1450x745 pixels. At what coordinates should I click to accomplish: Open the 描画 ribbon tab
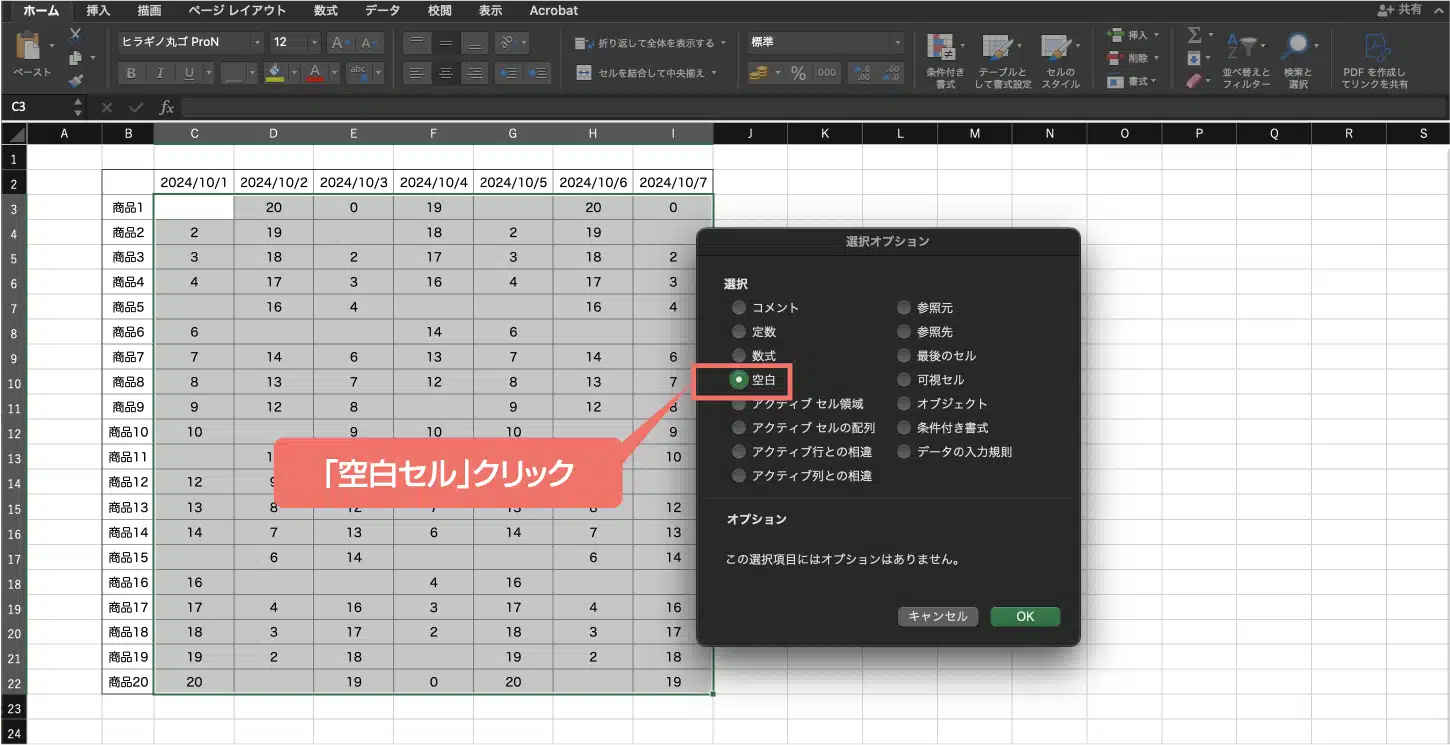150,10
